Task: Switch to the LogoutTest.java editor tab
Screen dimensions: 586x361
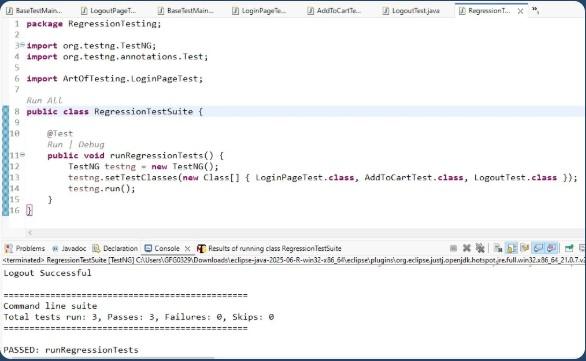Action: pos(411,11)
